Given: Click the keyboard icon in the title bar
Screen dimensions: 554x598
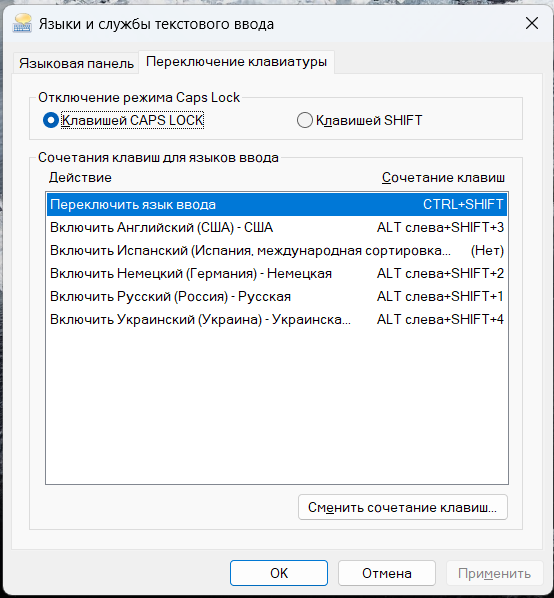Looking at the screenshot, I should point(22,24).
